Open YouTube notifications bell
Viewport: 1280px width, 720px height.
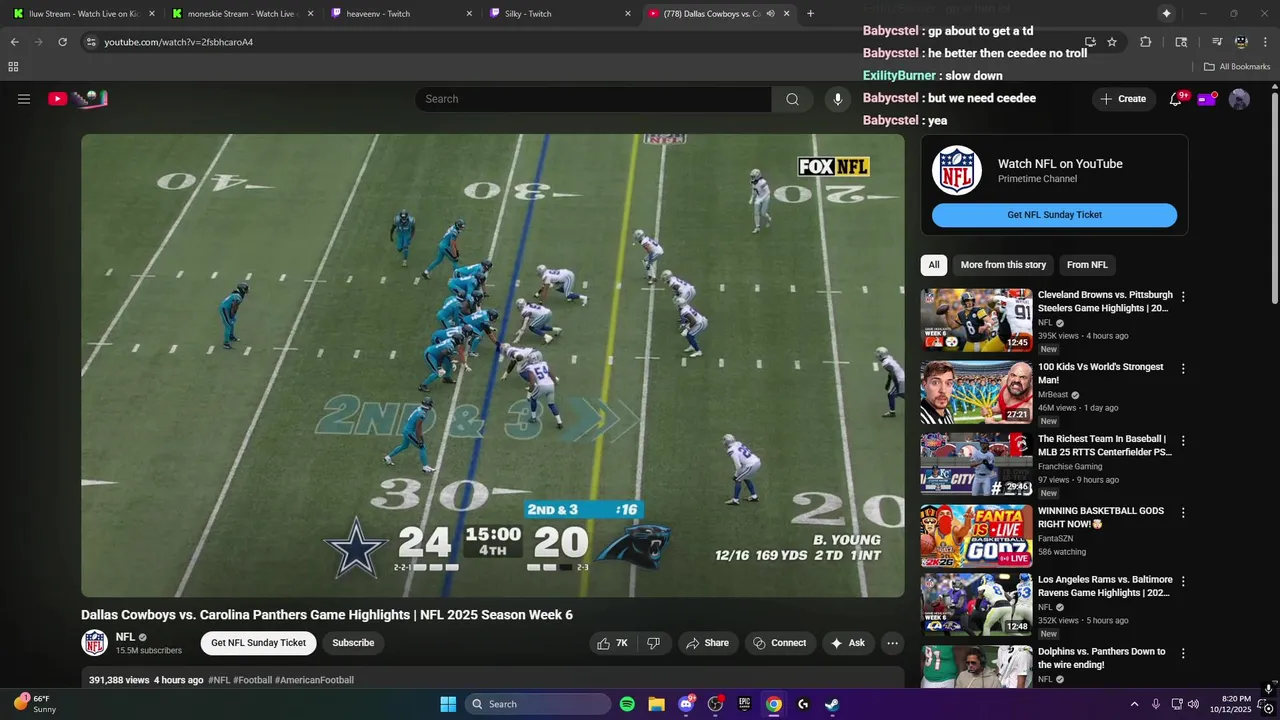click(x=1176, y=99)
